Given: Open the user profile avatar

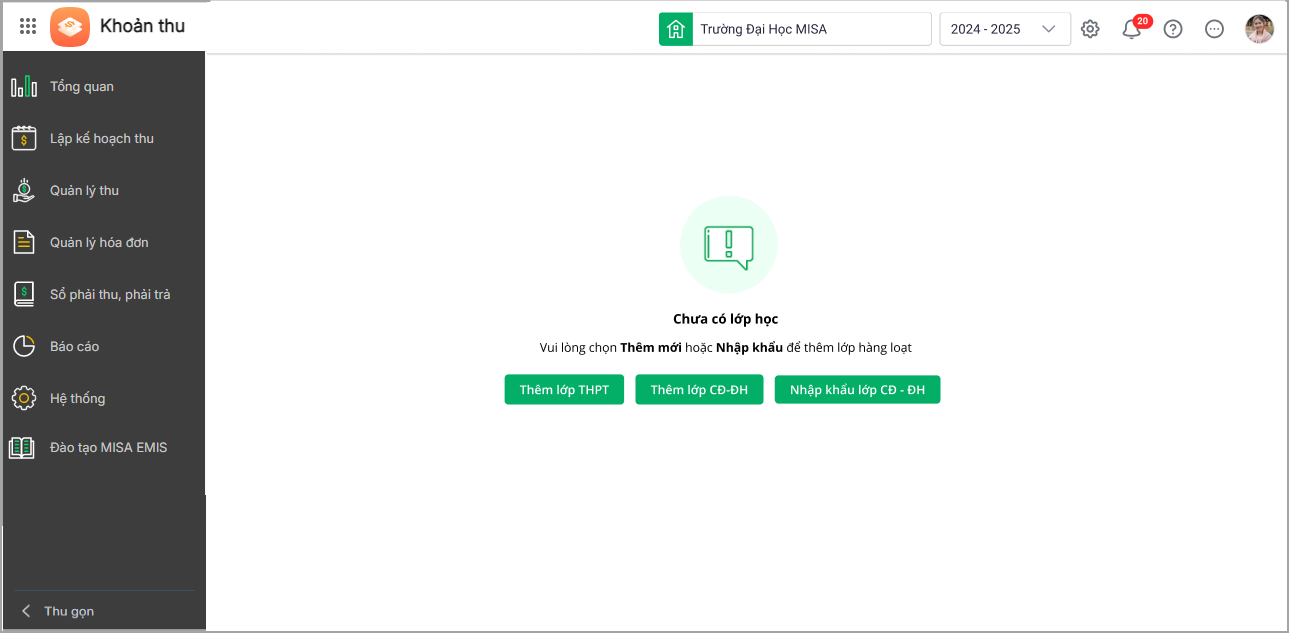Looking at the screenshot, I should click(x=1259, y=29).
